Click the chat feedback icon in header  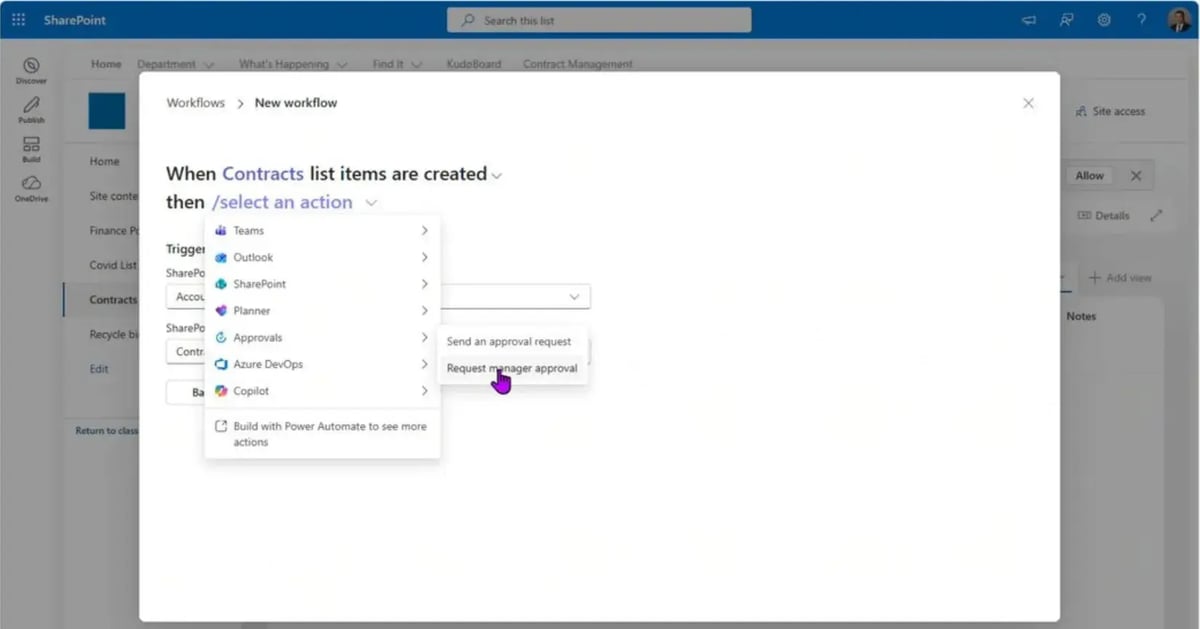(1066, 20)
